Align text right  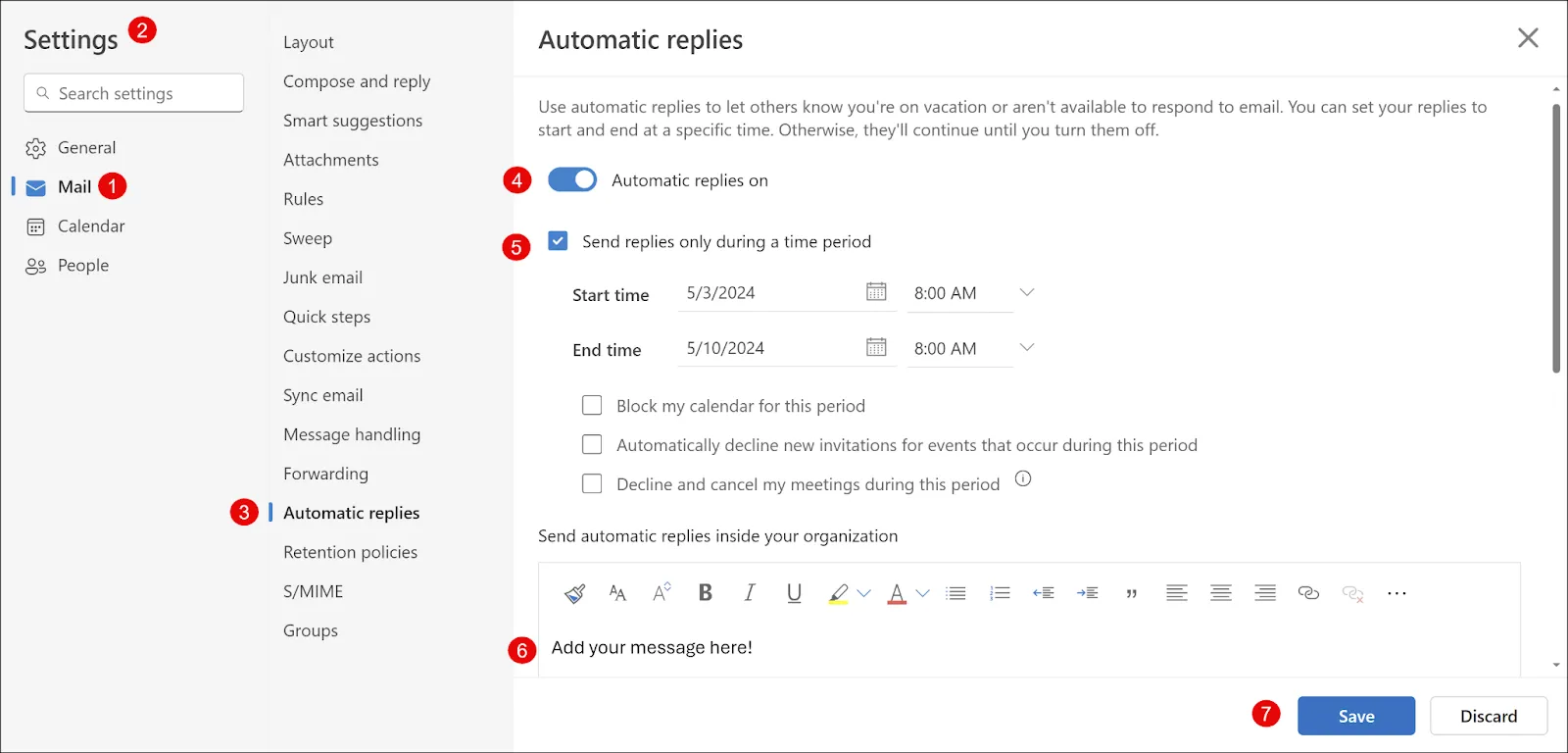[x=1265, y=593]
